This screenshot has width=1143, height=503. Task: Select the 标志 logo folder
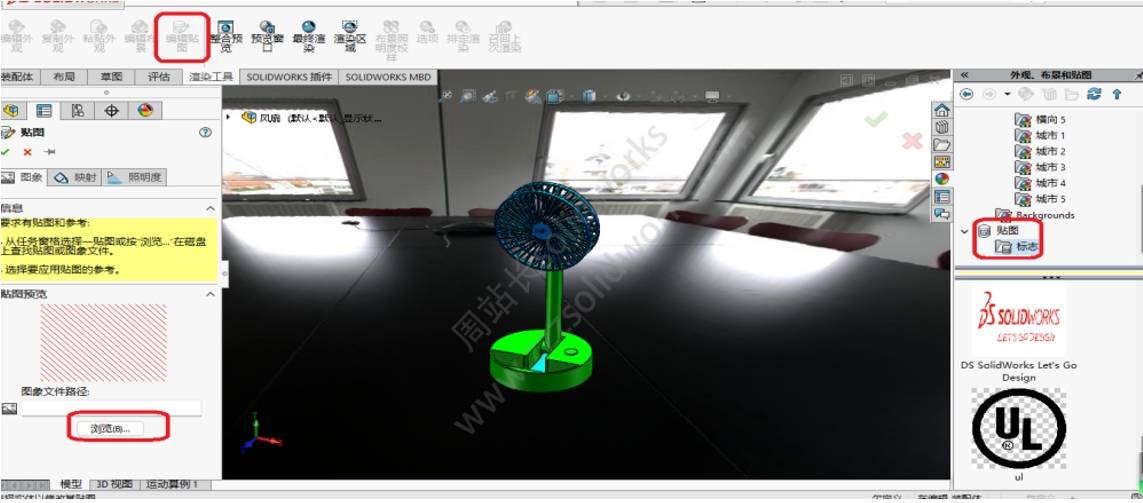pos(1016,247)
